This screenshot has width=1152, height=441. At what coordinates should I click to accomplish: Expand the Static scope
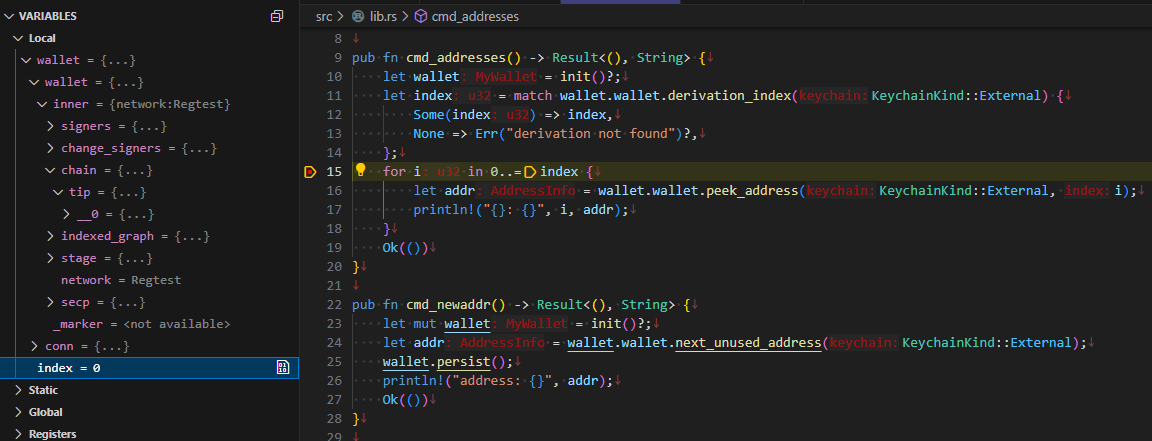(x=19, y=390)
